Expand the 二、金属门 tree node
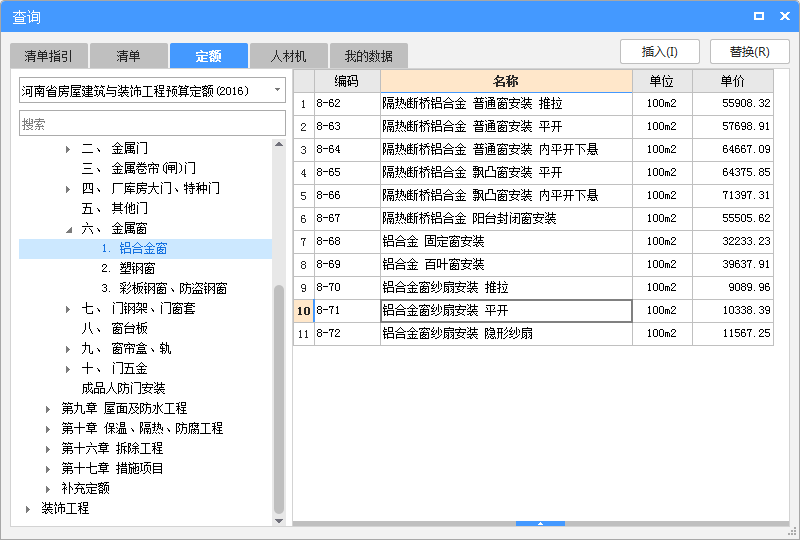The image size is (800, 540). [68, 149]
